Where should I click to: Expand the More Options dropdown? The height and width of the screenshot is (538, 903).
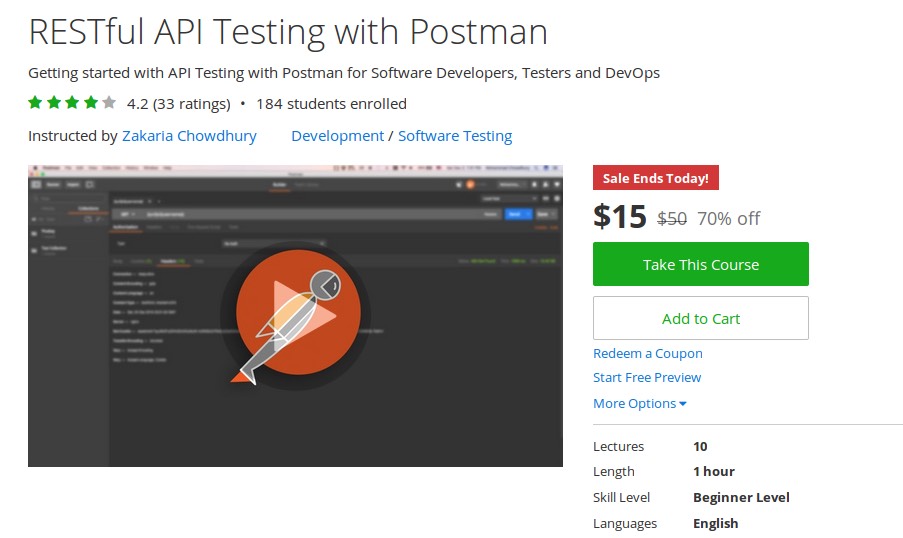tap(639, 403)
